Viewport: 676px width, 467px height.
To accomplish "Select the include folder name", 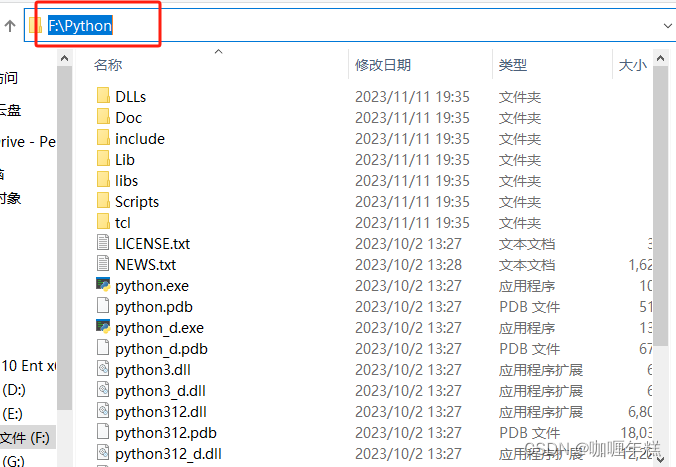I will 140,139.
